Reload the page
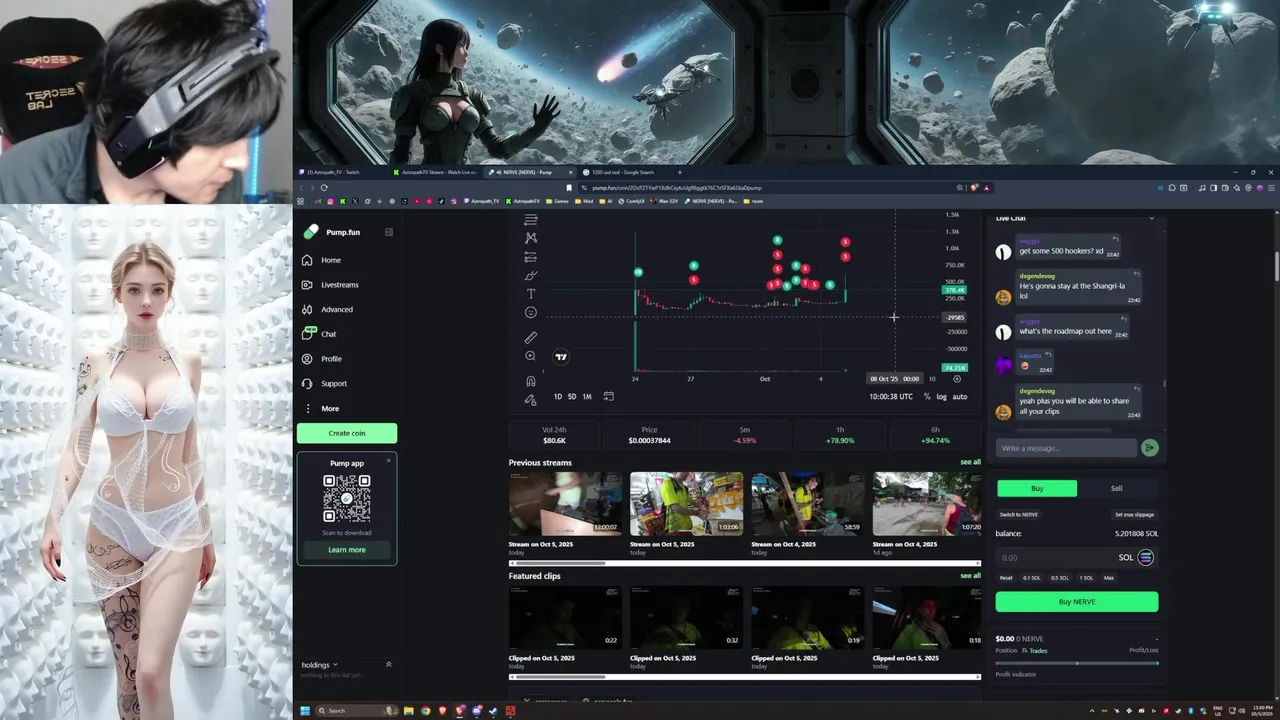The width and height of the screenshot is (1280, 720). point(324,187)
